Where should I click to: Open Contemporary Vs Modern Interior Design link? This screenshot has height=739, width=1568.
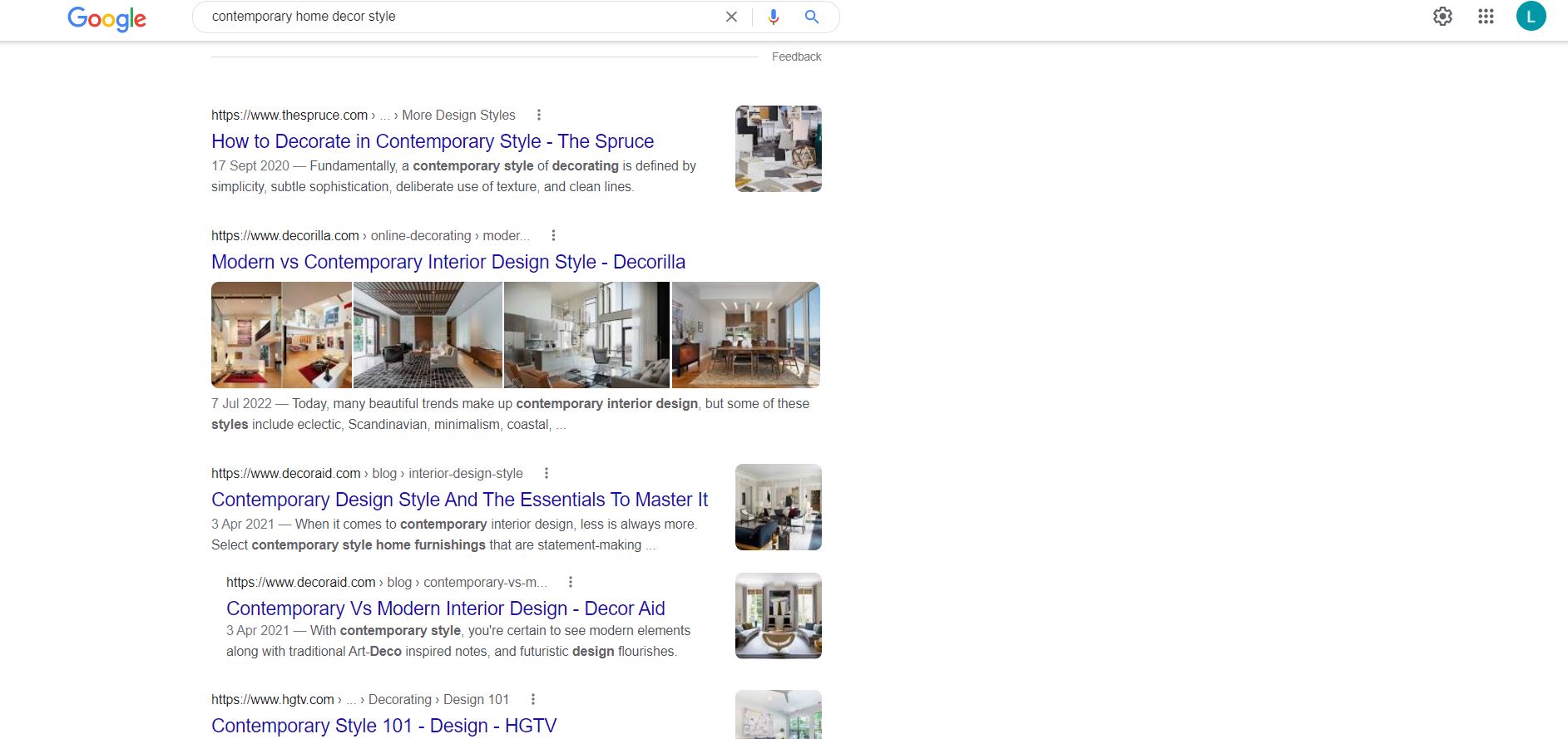(x=446, y=608)
